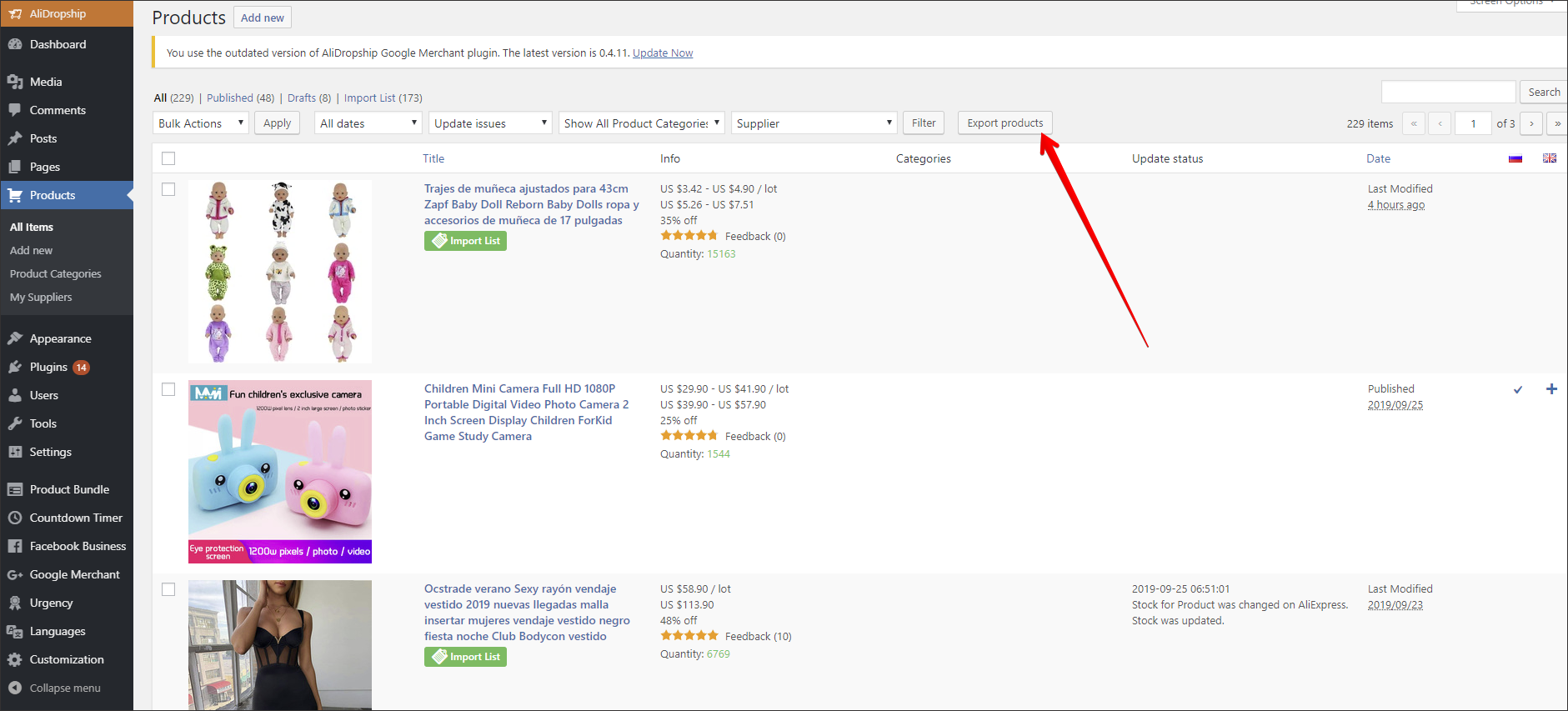Click the Tools wrench icon
This screenshot has height=711, width=1568.
(15, 423)
